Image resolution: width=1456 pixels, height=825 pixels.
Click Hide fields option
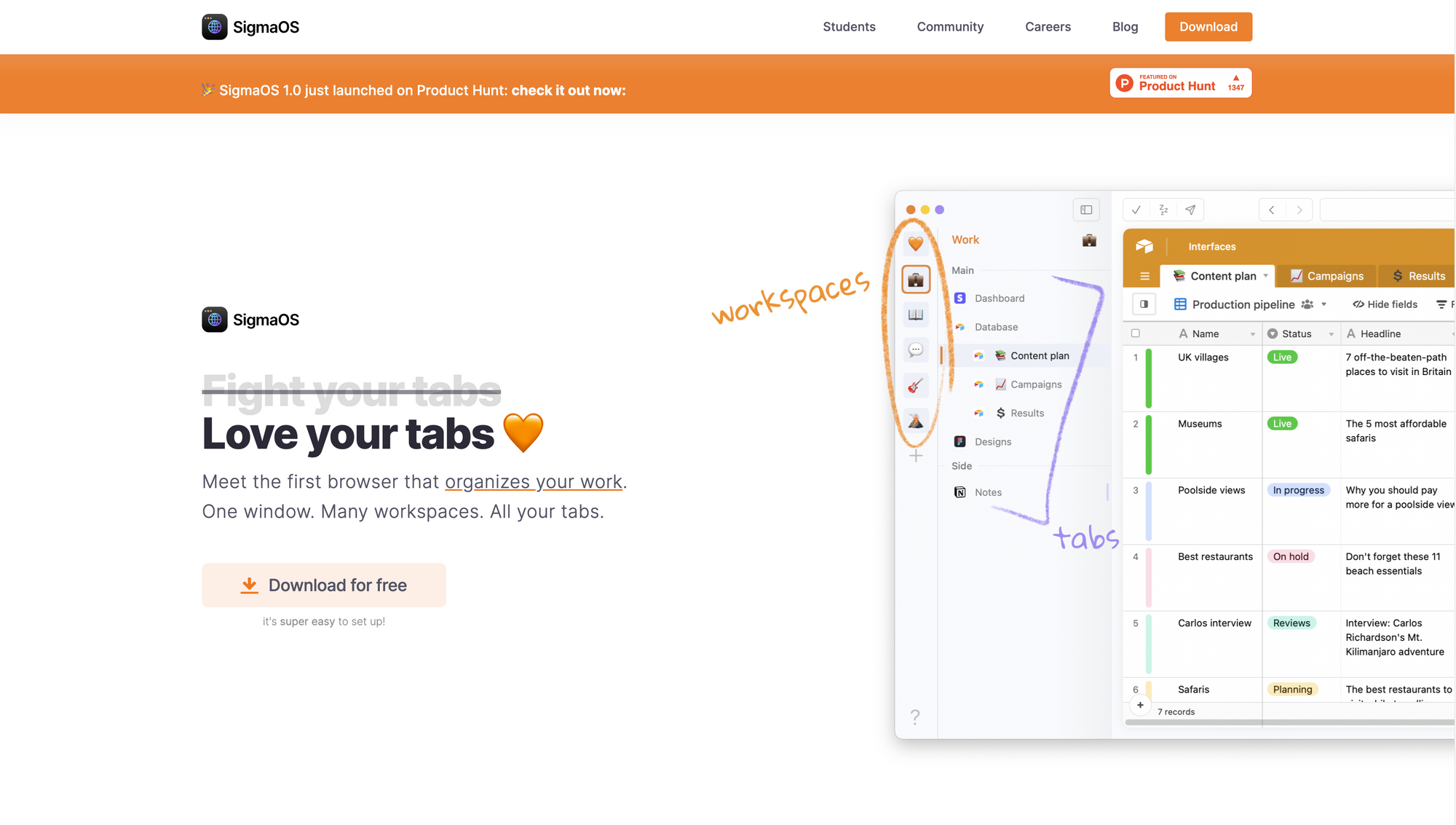1385,304
